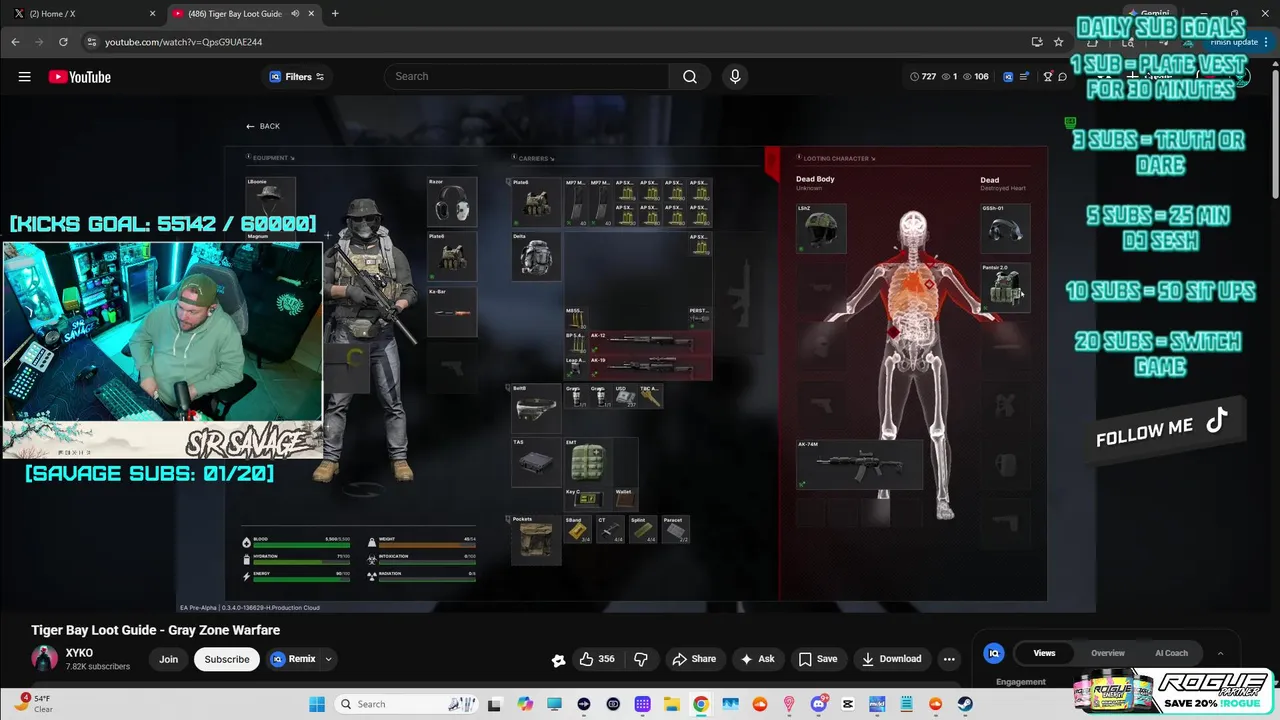Click the vidIQ logo in side panel
This screenshot has height=720, width=1280.
pyautogui.click(x=994, y=653)
